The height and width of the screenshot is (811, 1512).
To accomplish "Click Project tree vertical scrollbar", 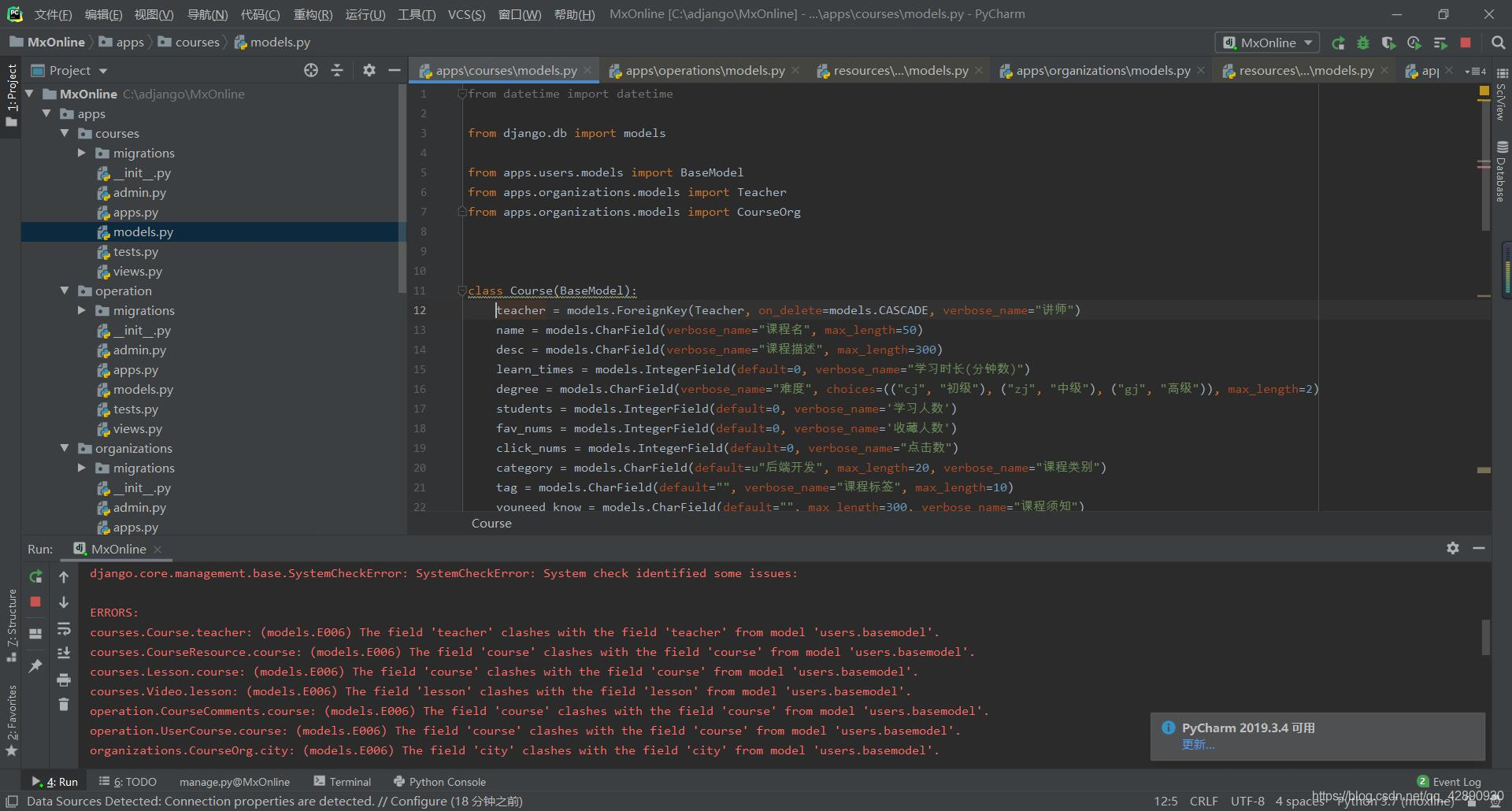I will (402, 189).
